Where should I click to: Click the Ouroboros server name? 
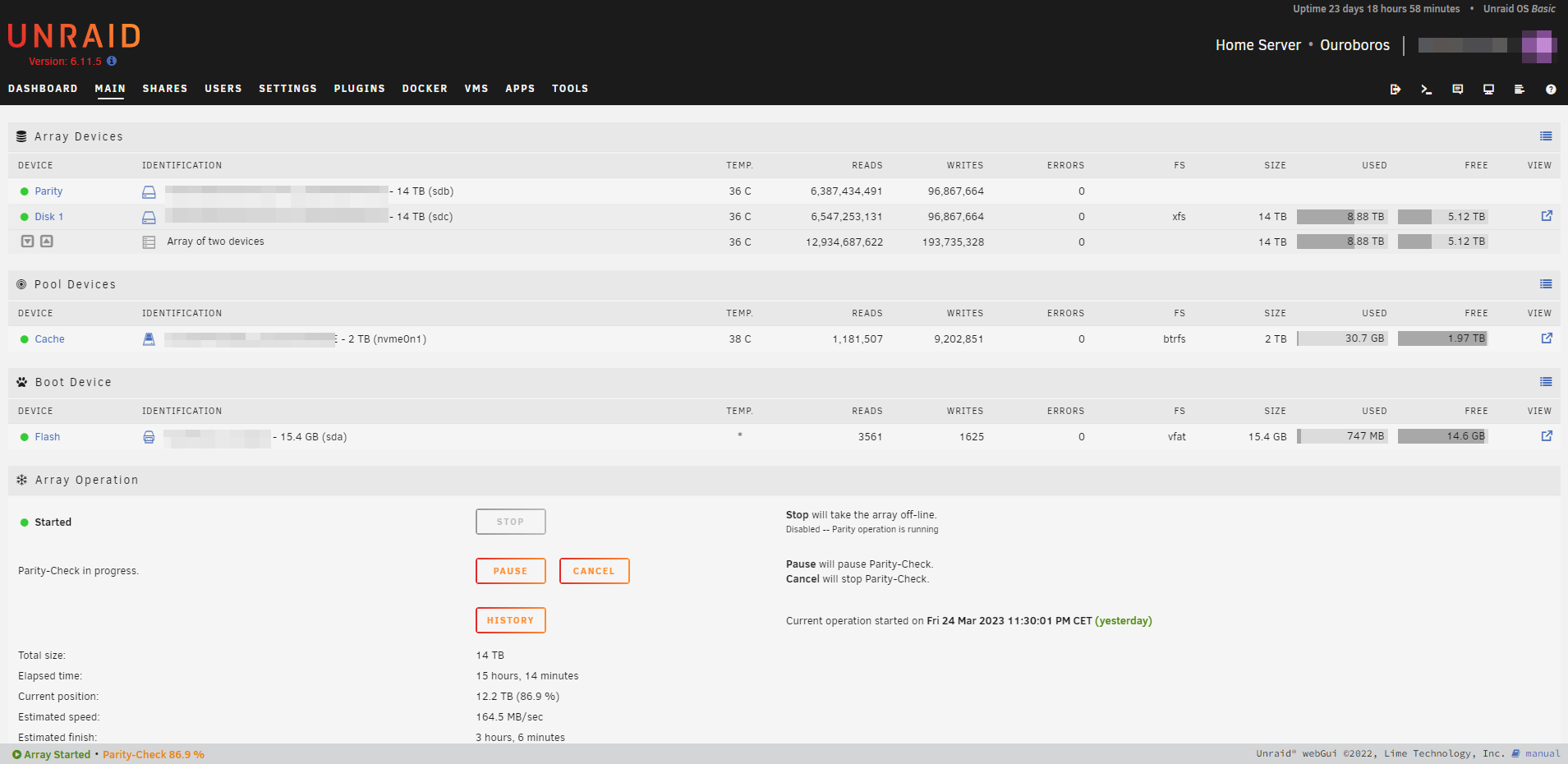tap(1354, 45)
